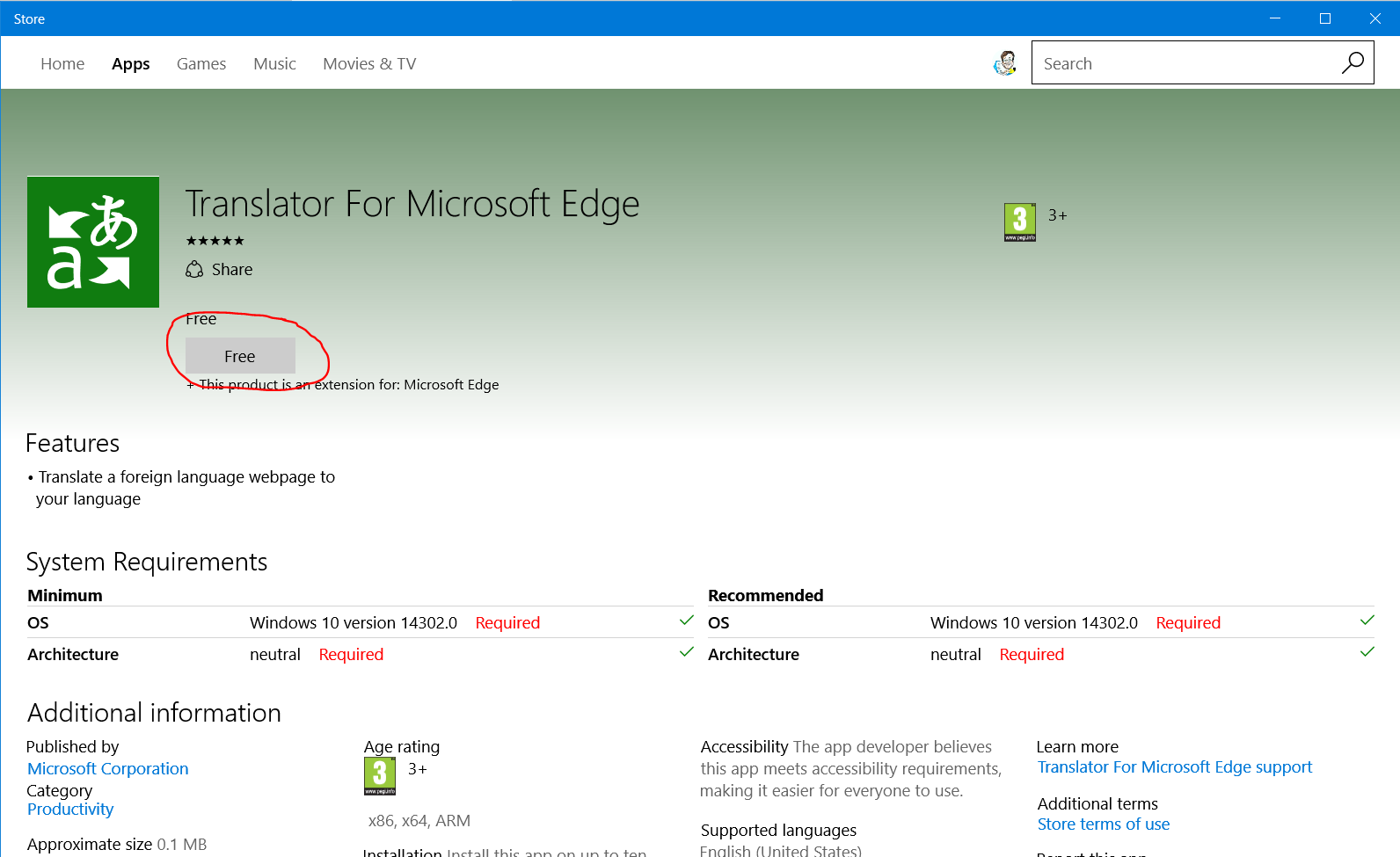Image resolution: width=1400 pixels, height=857 pixels.
Task: Open the Store terms of use link
Action: click(x=1103, y=824)
